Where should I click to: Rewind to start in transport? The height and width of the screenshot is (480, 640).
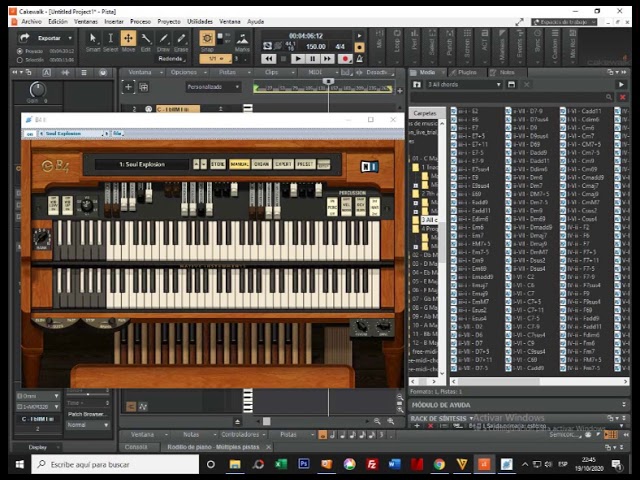click(x=269, y=59)
